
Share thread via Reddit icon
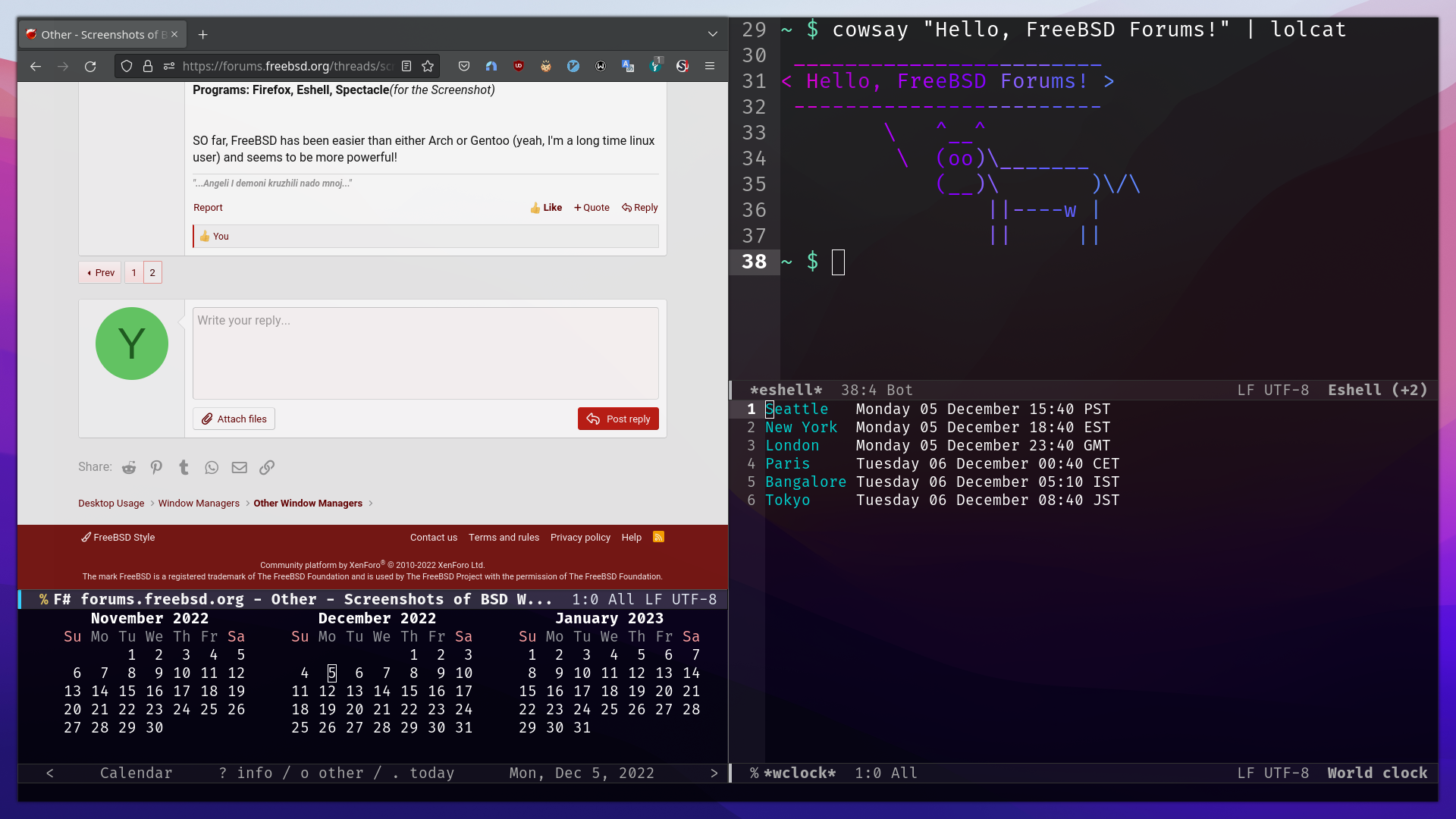pos(129,467)
